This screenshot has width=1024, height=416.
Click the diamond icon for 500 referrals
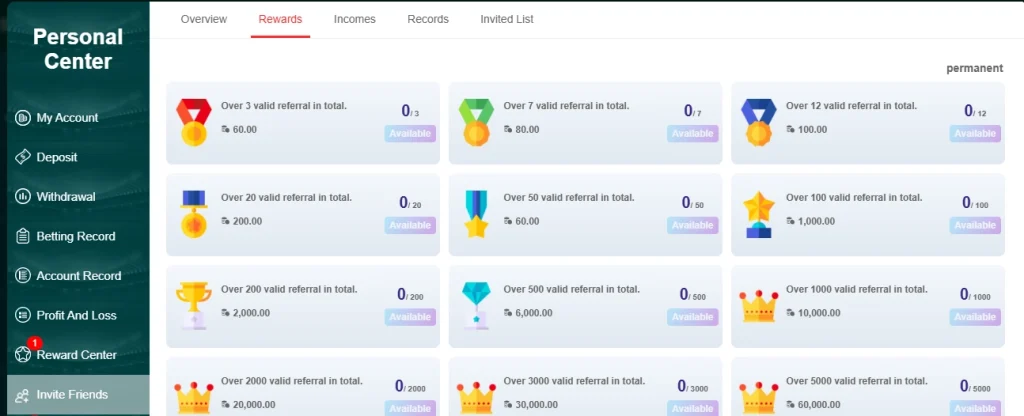pyautogui.click(x=476, y=305)
